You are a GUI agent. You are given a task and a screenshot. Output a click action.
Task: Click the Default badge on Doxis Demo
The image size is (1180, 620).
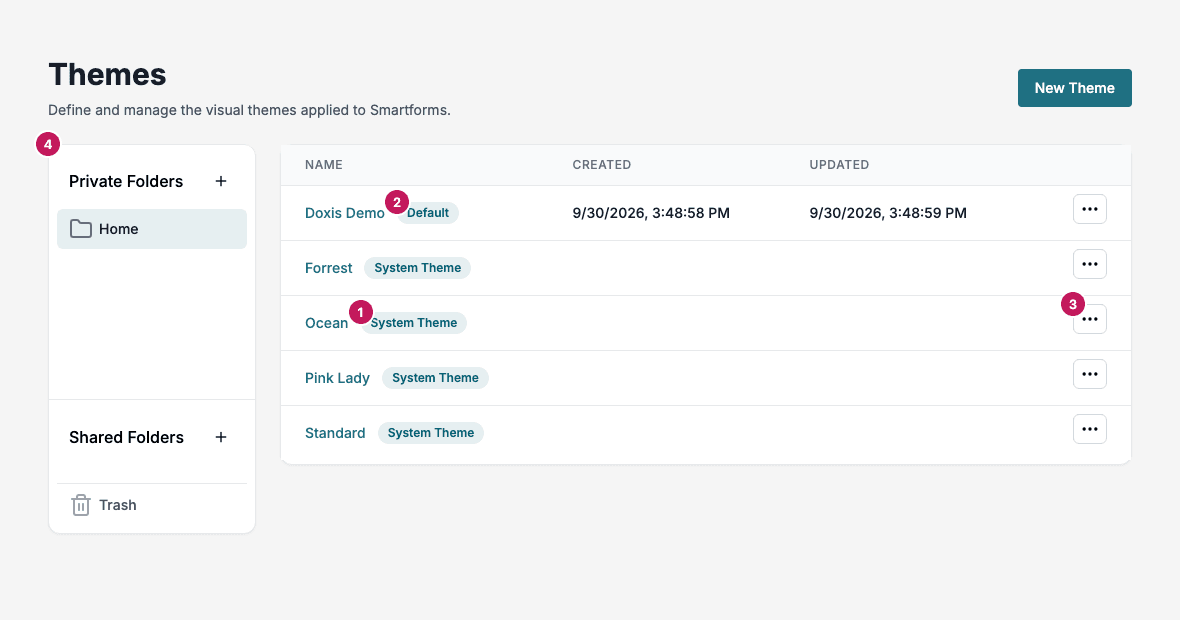pyautogui.click(x=427, y=213)
